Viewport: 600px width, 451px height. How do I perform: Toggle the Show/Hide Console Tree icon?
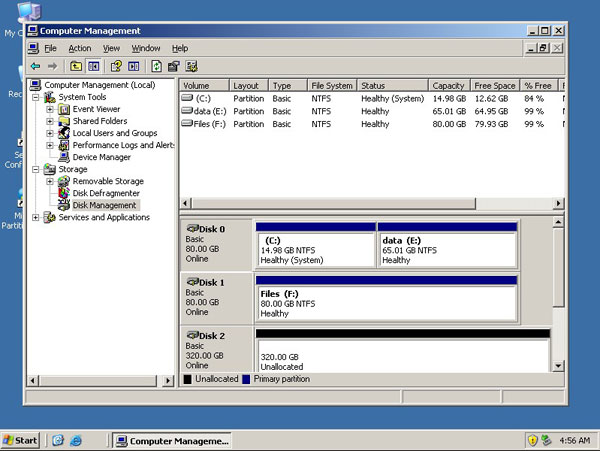click(93, 67)
